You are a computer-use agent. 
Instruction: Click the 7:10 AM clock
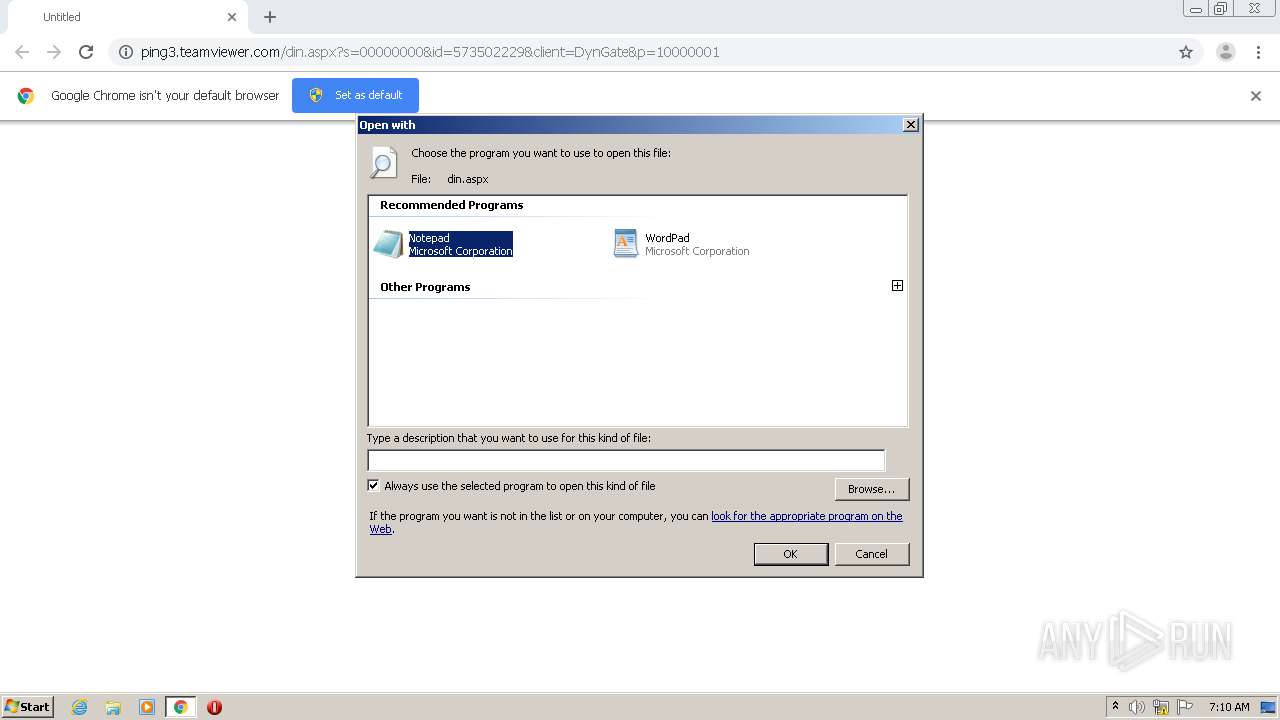[1229, 707]
